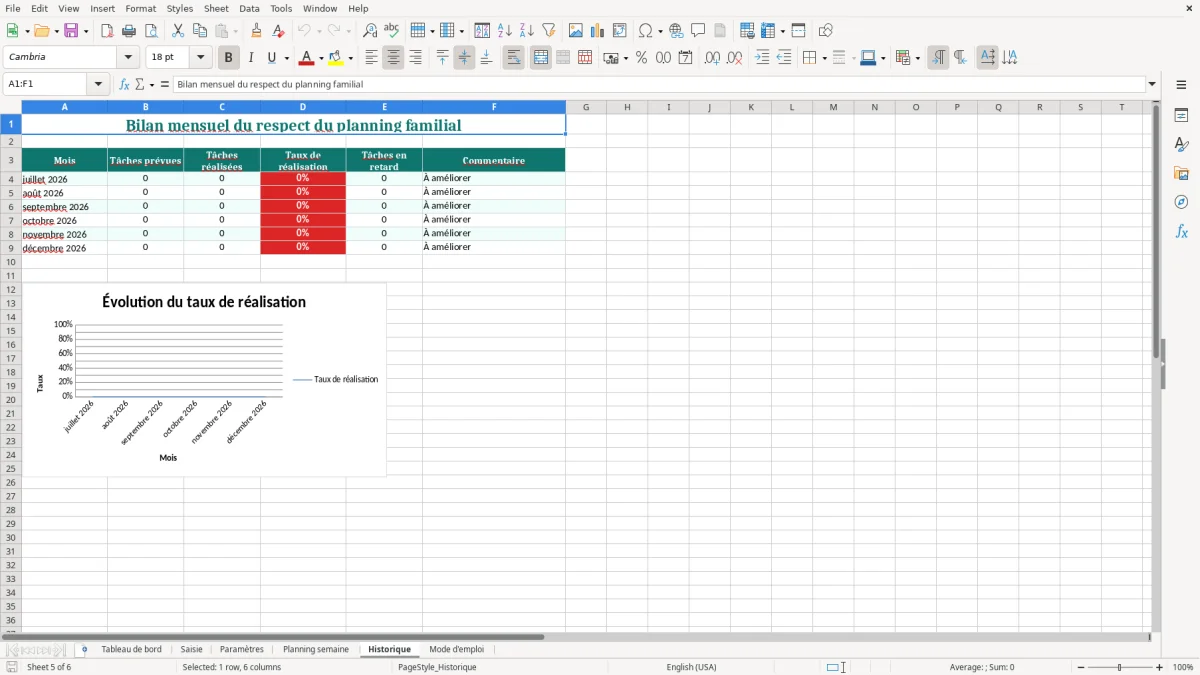Select the Clone Formatting paintbrush
This screenshot has height=675, width=1200.
(256, 31)
